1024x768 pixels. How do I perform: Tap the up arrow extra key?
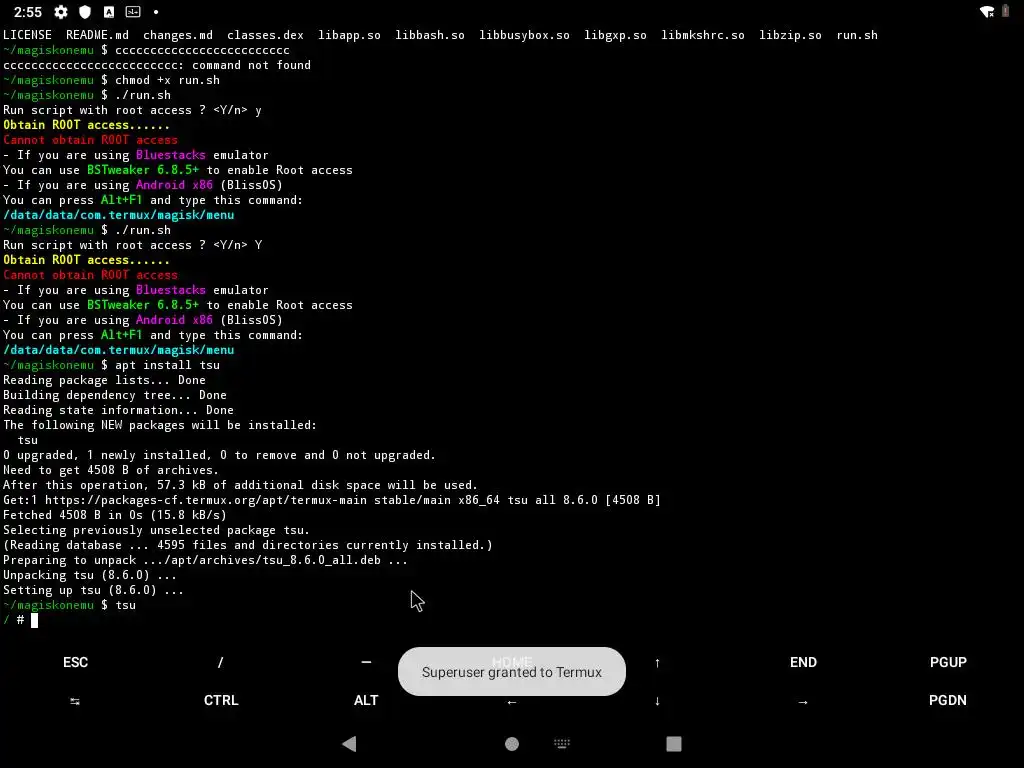[657, 663]
